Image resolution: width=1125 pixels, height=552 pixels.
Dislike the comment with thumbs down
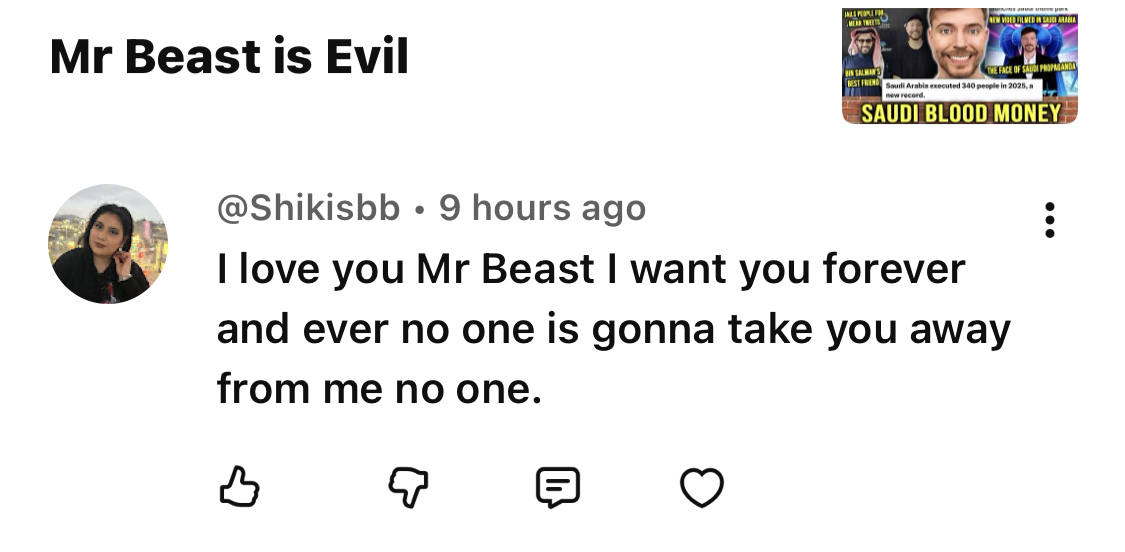point(407,487)
